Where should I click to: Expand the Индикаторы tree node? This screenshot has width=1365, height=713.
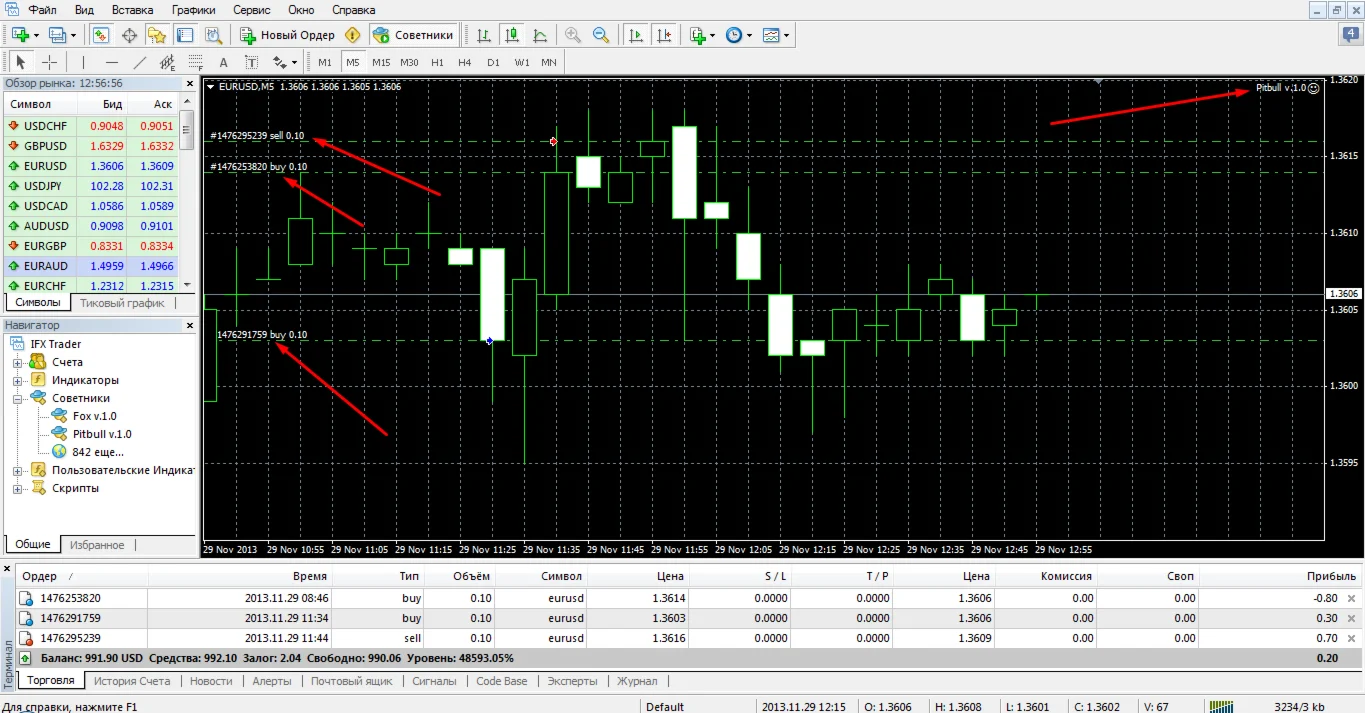pos(17,380)
